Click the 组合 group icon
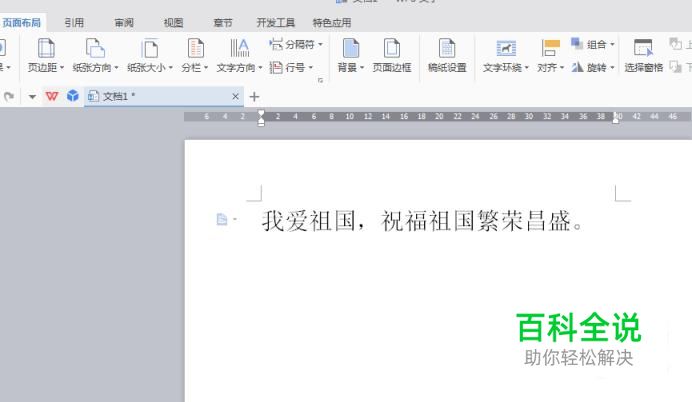 coord(577,44)
